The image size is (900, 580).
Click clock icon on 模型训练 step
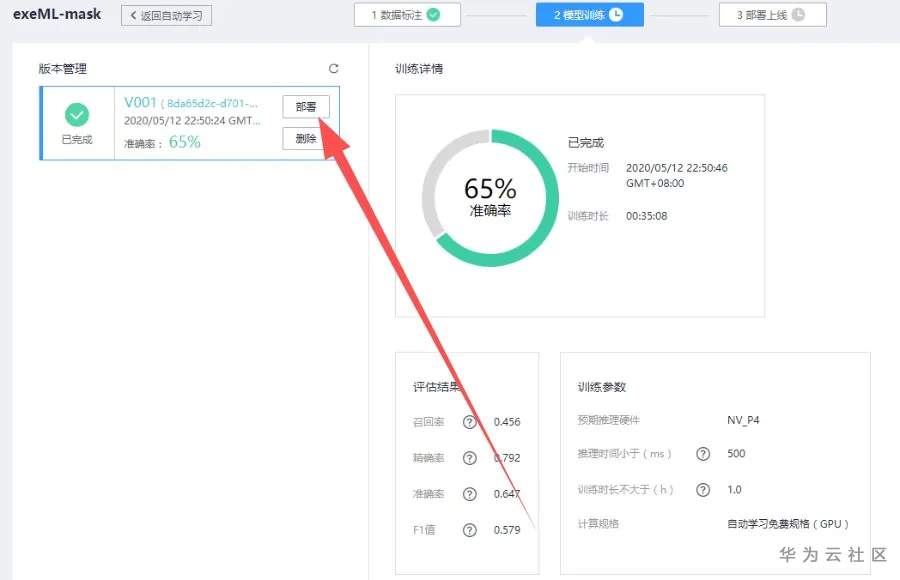tap(616, 15)
